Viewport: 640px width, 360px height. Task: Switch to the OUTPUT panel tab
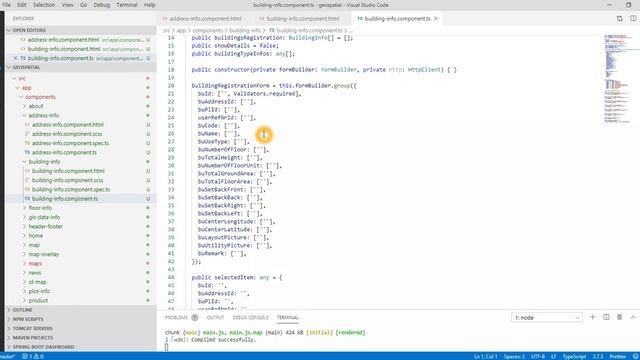pos(216,318)
